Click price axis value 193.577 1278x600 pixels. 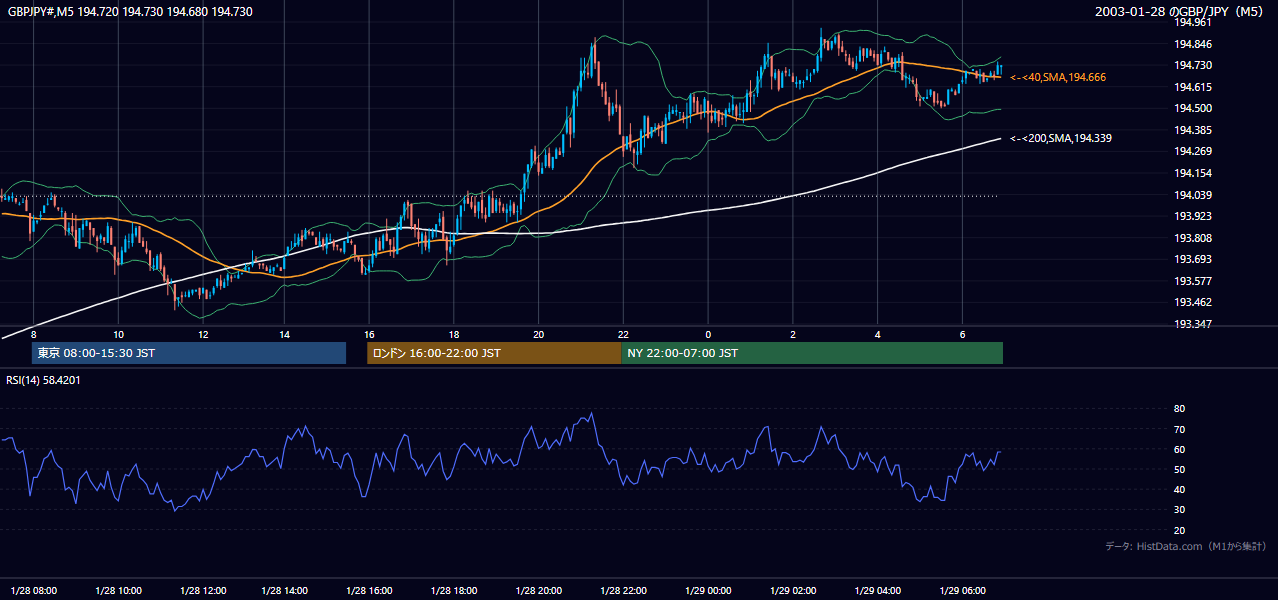pos(1193,281)
